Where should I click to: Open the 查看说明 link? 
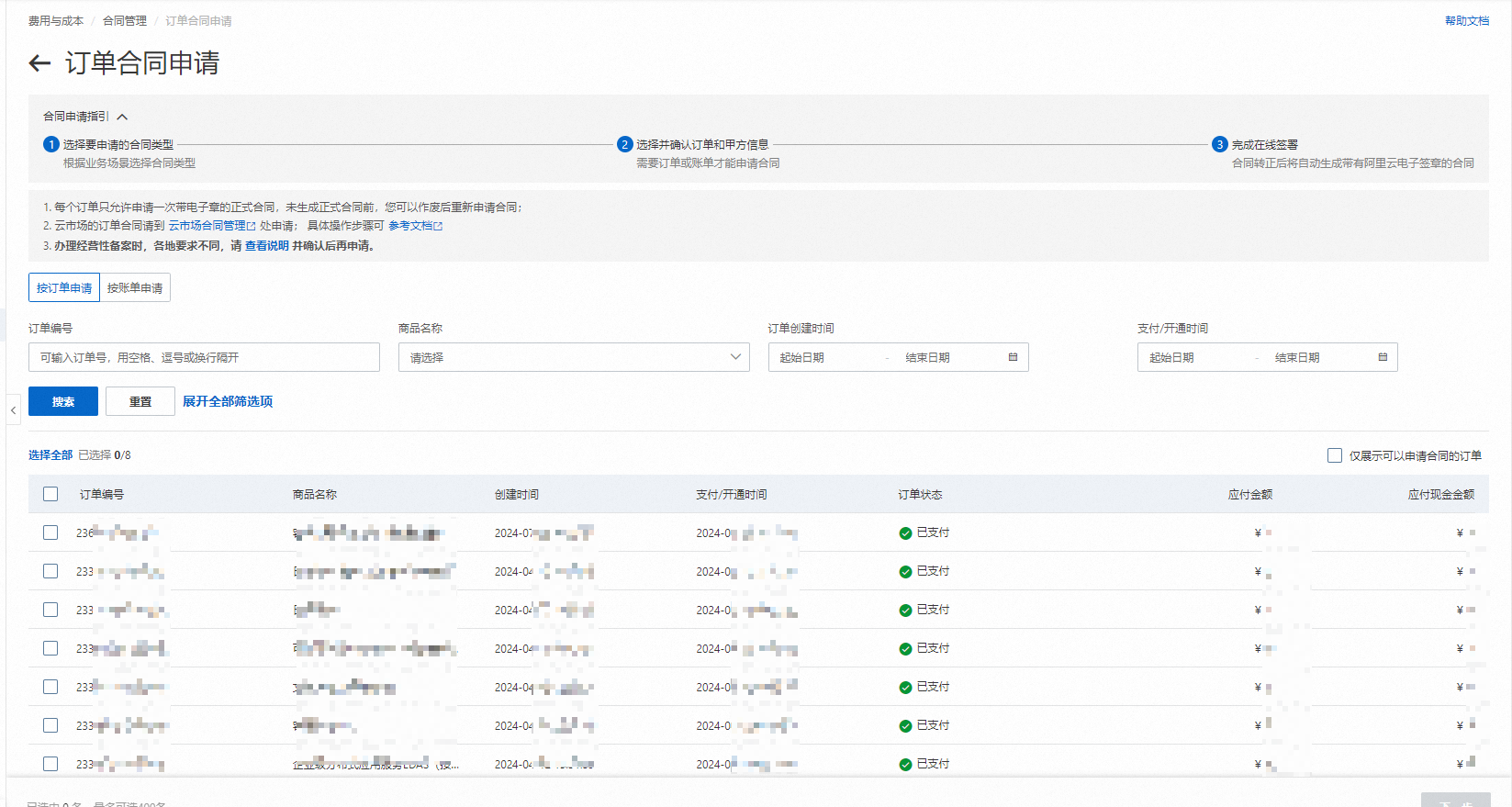pyautogui.click(x=266, y=245)
